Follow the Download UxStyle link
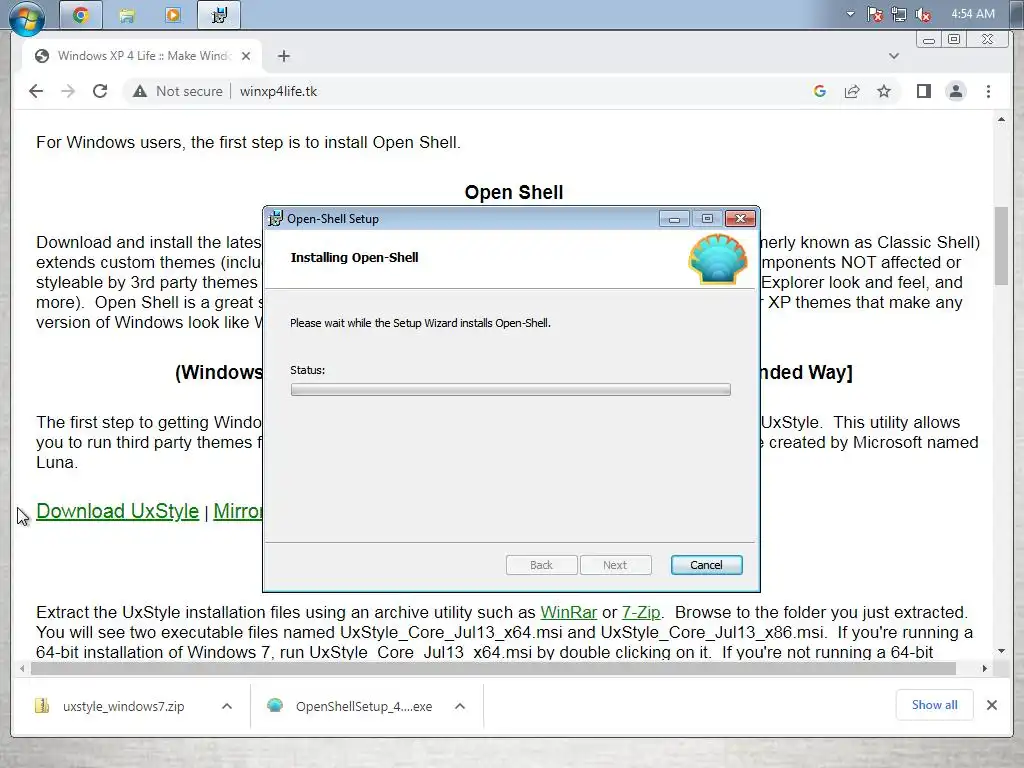 tap(118, 511)
